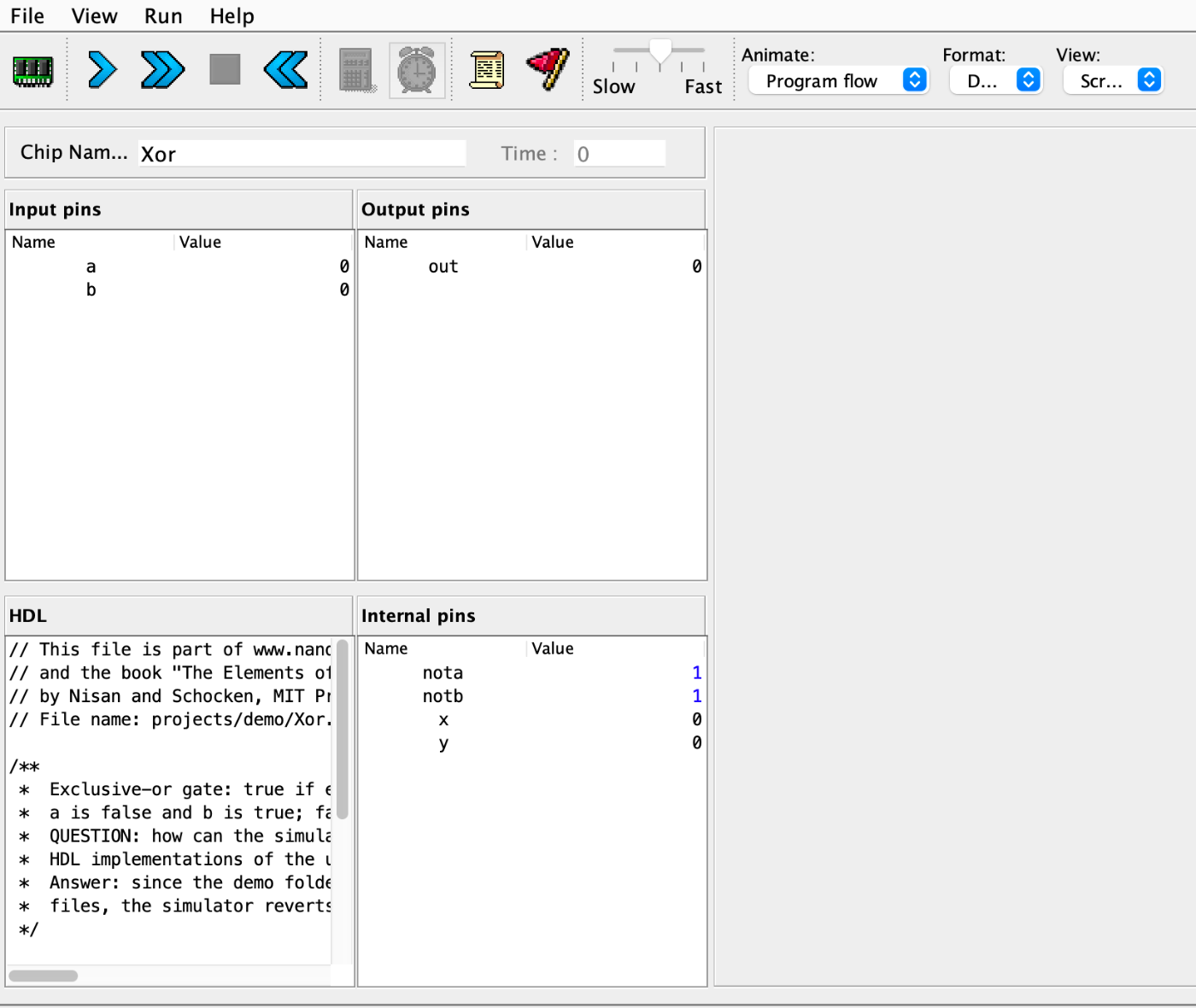This screenshot has height=1008, width=1196.
Task: Click the gray Stop square button
Action: click(x=225, y=69)
